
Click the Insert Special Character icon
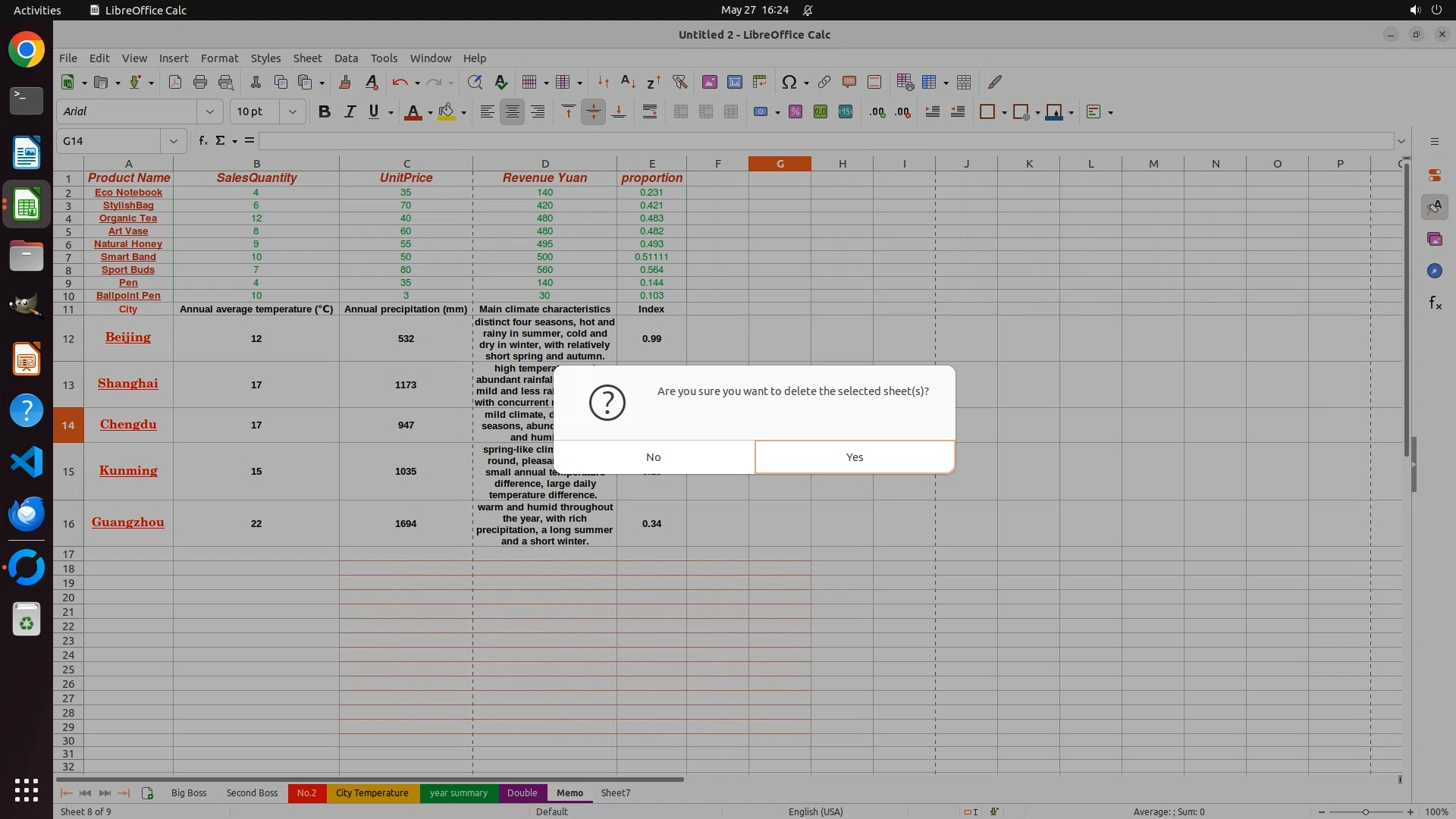[789, 82]
